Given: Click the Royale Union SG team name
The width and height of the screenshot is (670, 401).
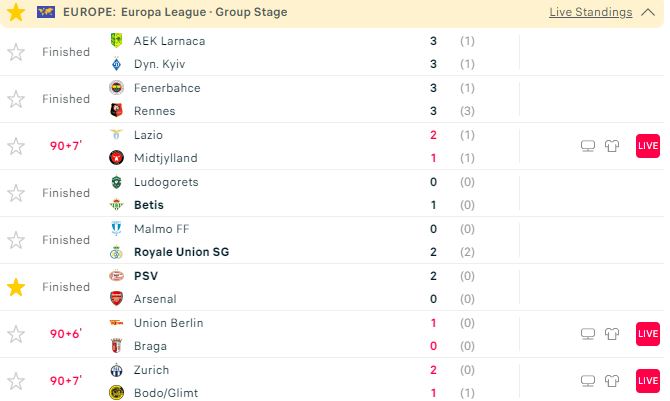Looking at the screenshot, I should click(x=181, y=252).
